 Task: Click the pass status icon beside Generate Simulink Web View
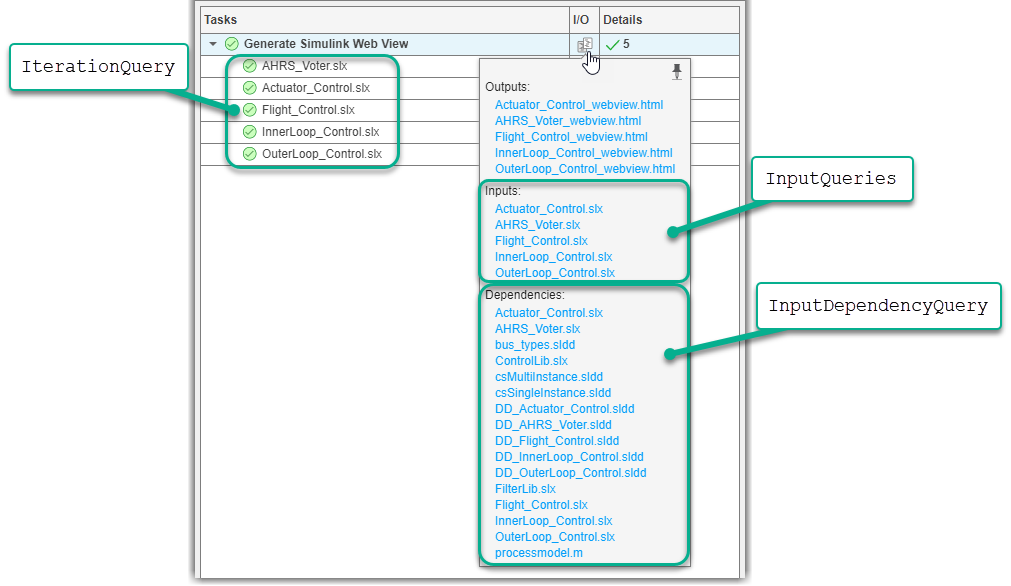click(230, 44)
